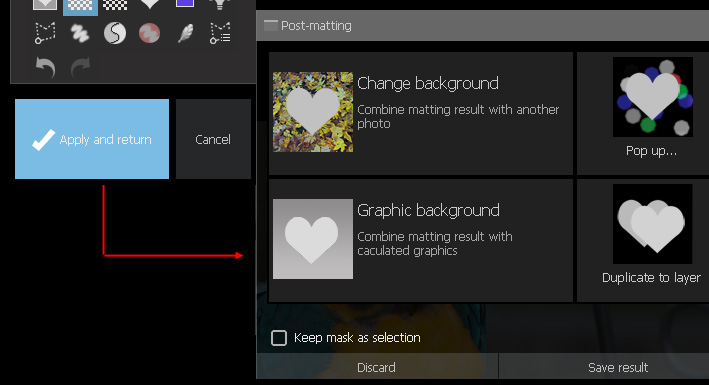Enable Keep mask as selection checkbox
Screen dimensions: 709x385
(x=279, y=338)
